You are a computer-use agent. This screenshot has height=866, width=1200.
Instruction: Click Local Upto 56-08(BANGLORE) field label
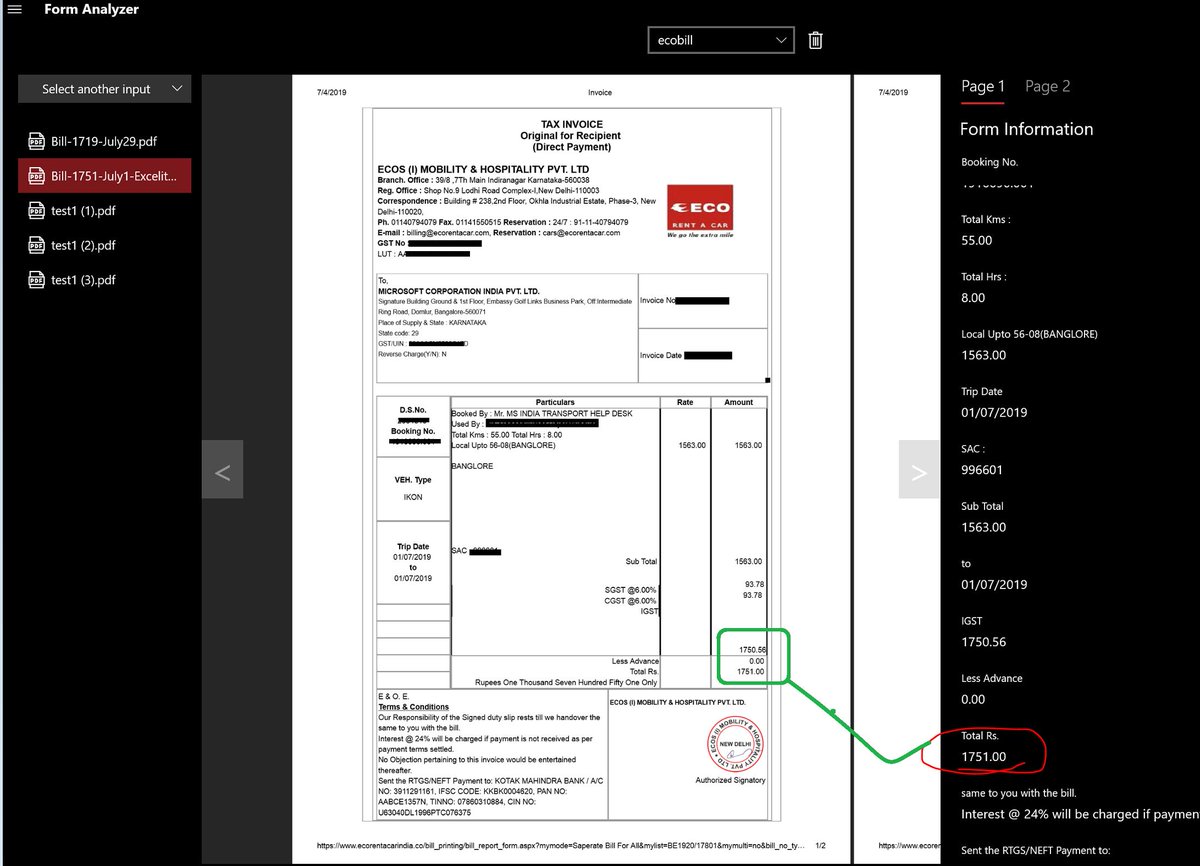[x=1029, y=334]
